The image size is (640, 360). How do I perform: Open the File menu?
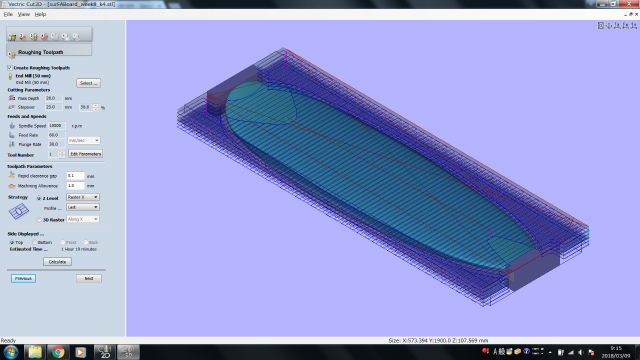(x=8, y=14)
